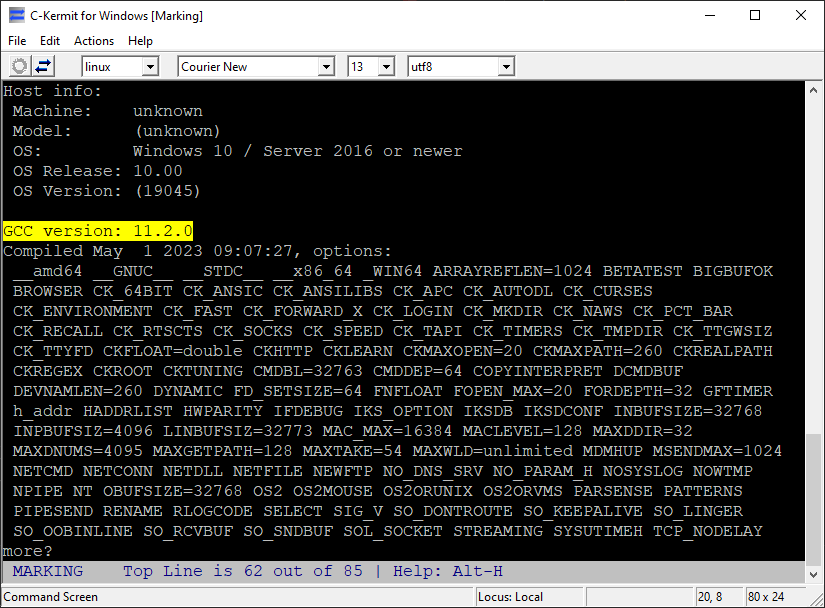Image resolution: width=825 pixels, height=608 pixels.
Task: Click the gear settings toolbar icon
Action: [x=20, y=67]
